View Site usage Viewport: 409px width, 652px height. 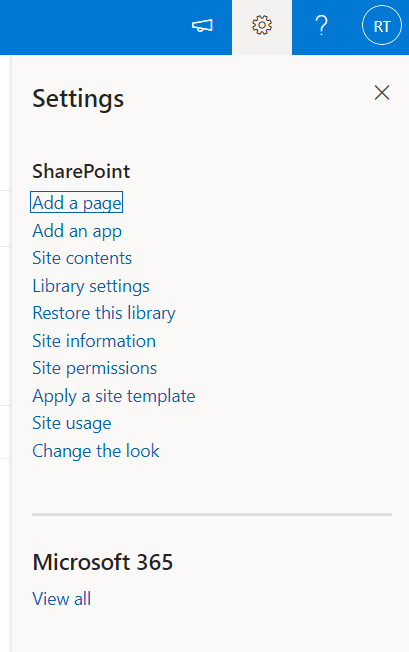click(x=71, y=423)
